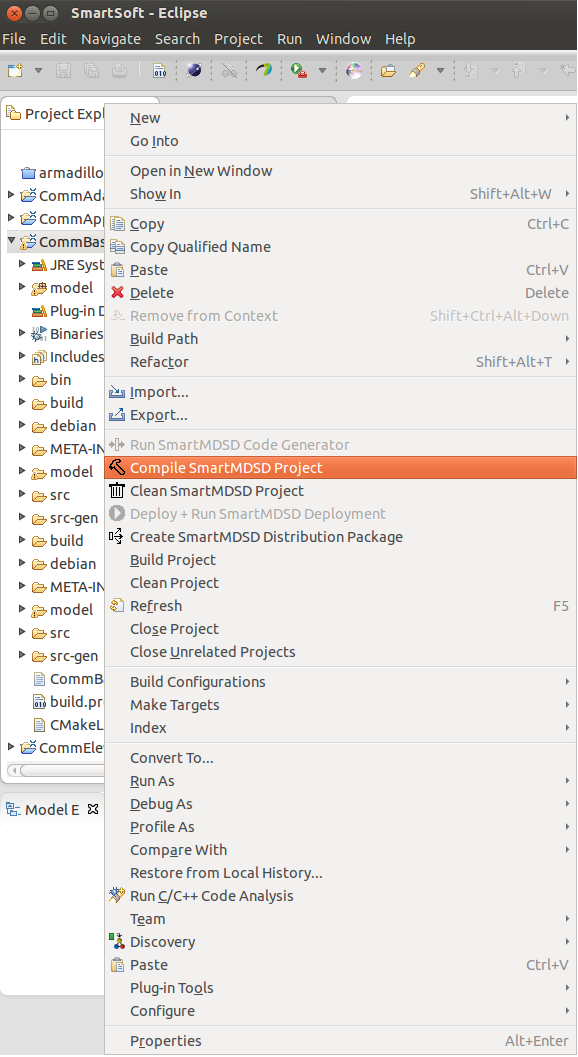Select Create SmartMDSD Distribution Package
This screenshot has width=578, height=1057.
coord(341,537)
